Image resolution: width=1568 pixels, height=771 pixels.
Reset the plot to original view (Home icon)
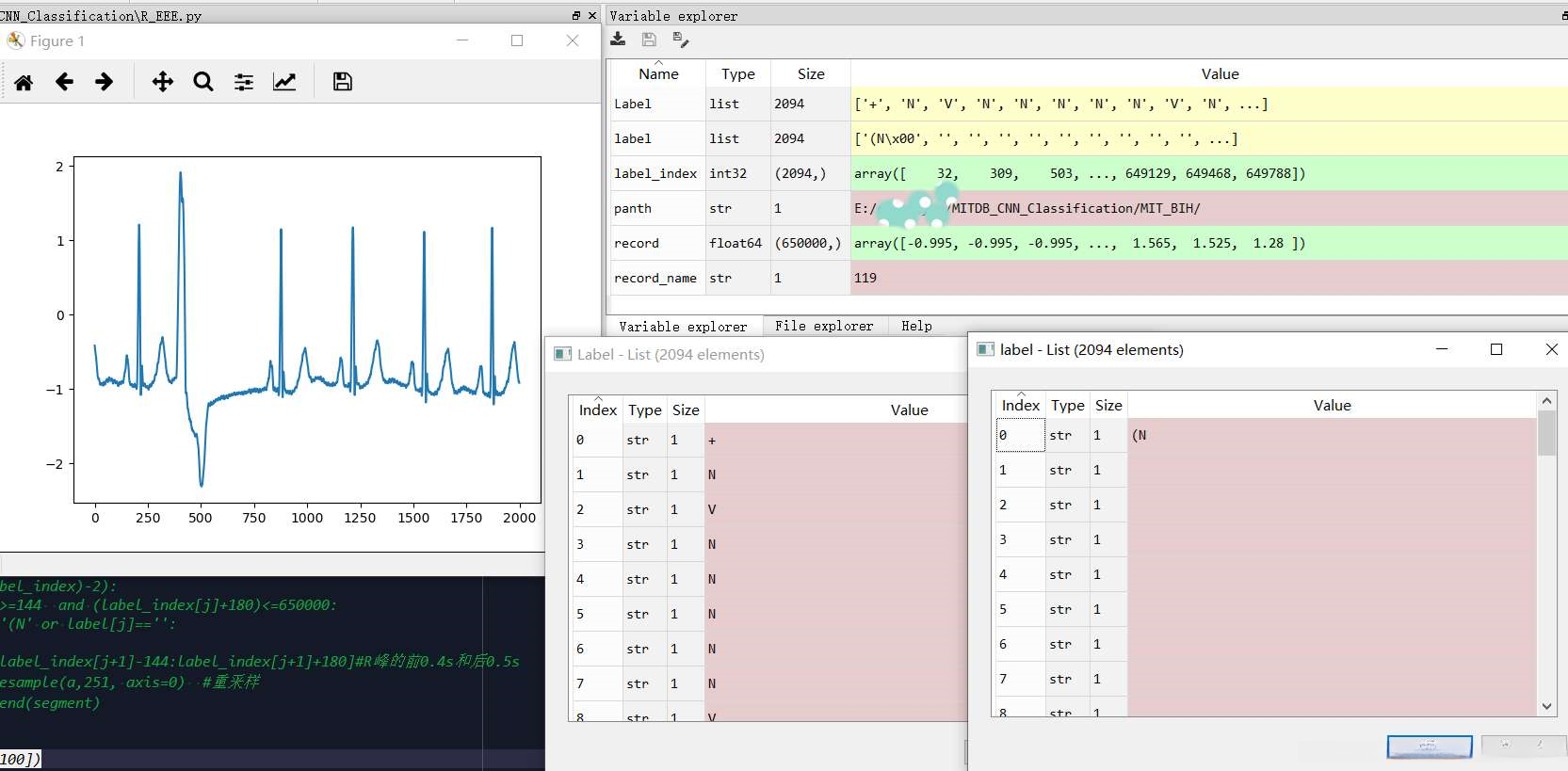coord(24,83)
